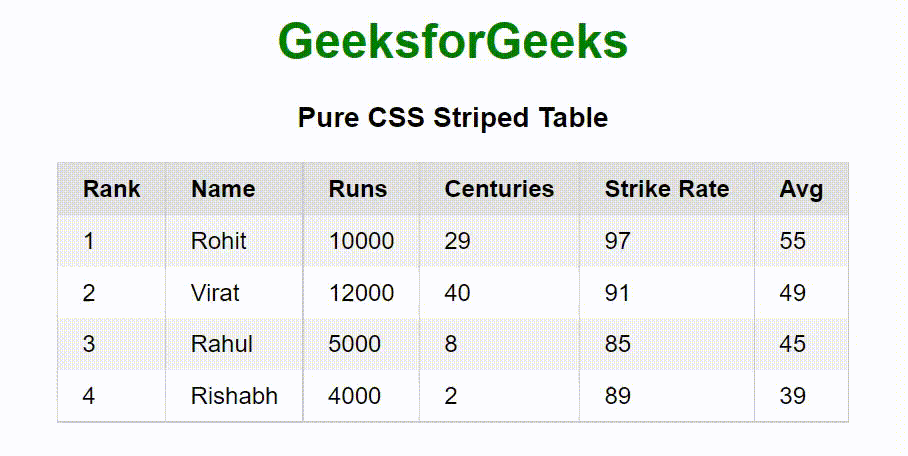
Task: Click the Pure CSS Striped Table subtitle
Action: point(453,118)
